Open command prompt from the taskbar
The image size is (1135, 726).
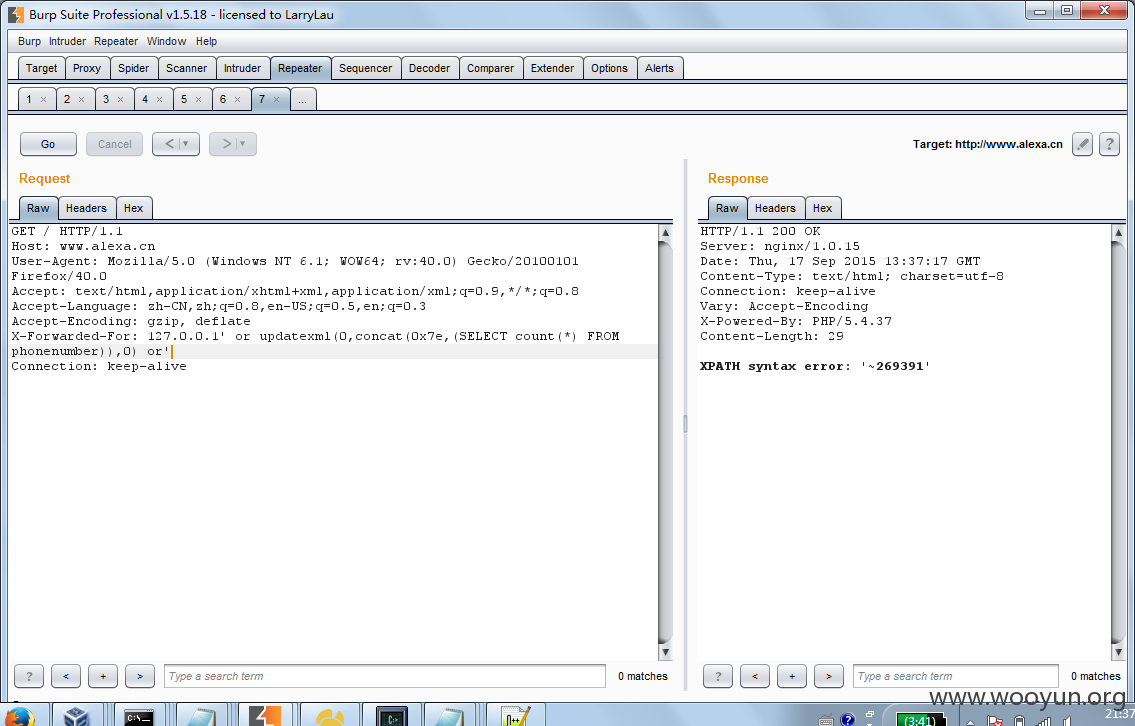(138, 716)
